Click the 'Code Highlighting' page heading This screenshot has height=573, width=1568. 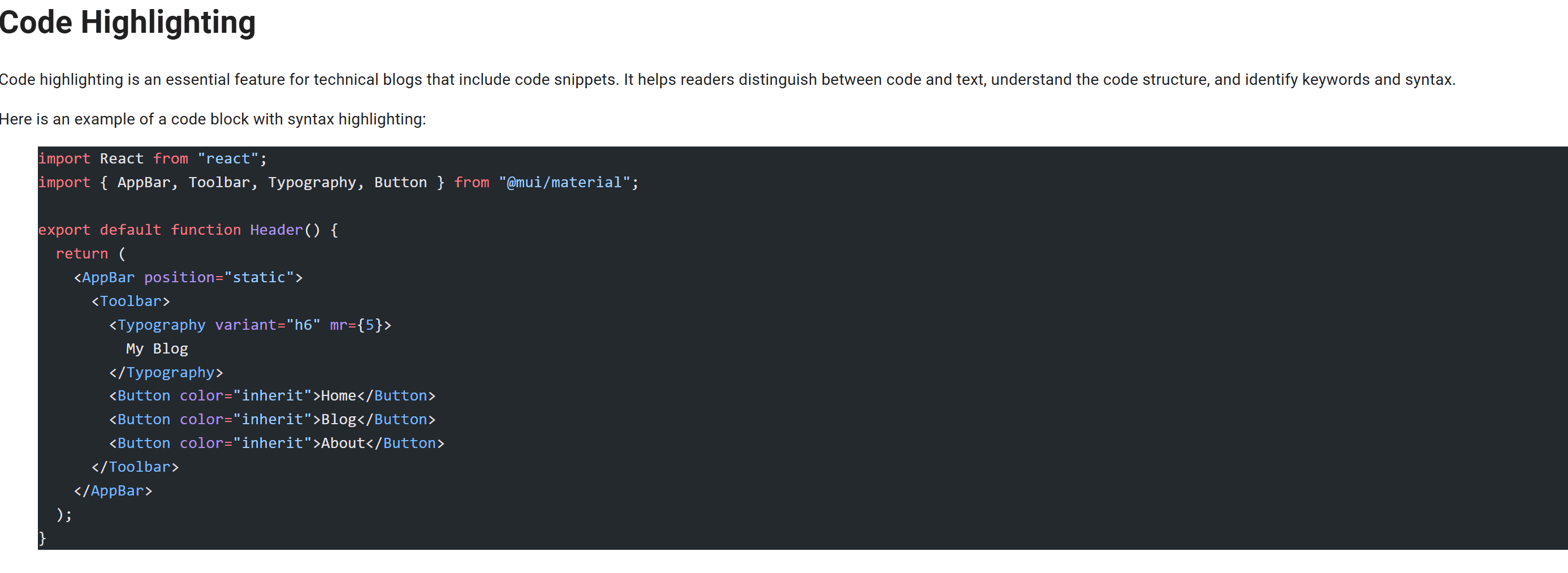point(127,23)
